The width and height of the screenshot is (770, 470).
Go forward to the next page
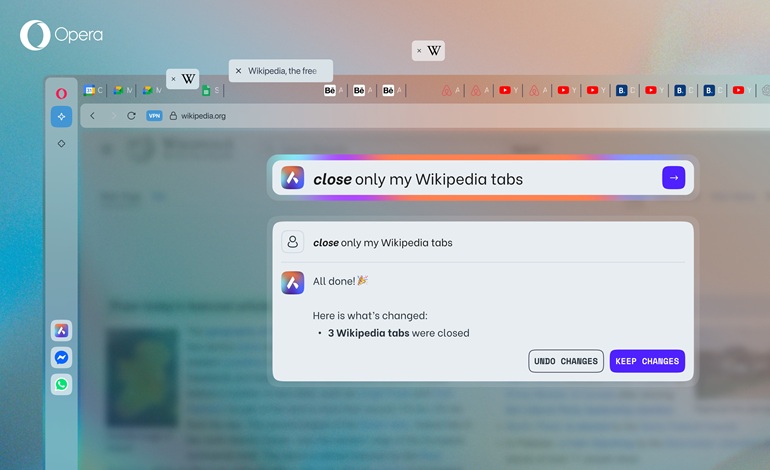coord(113,116)
